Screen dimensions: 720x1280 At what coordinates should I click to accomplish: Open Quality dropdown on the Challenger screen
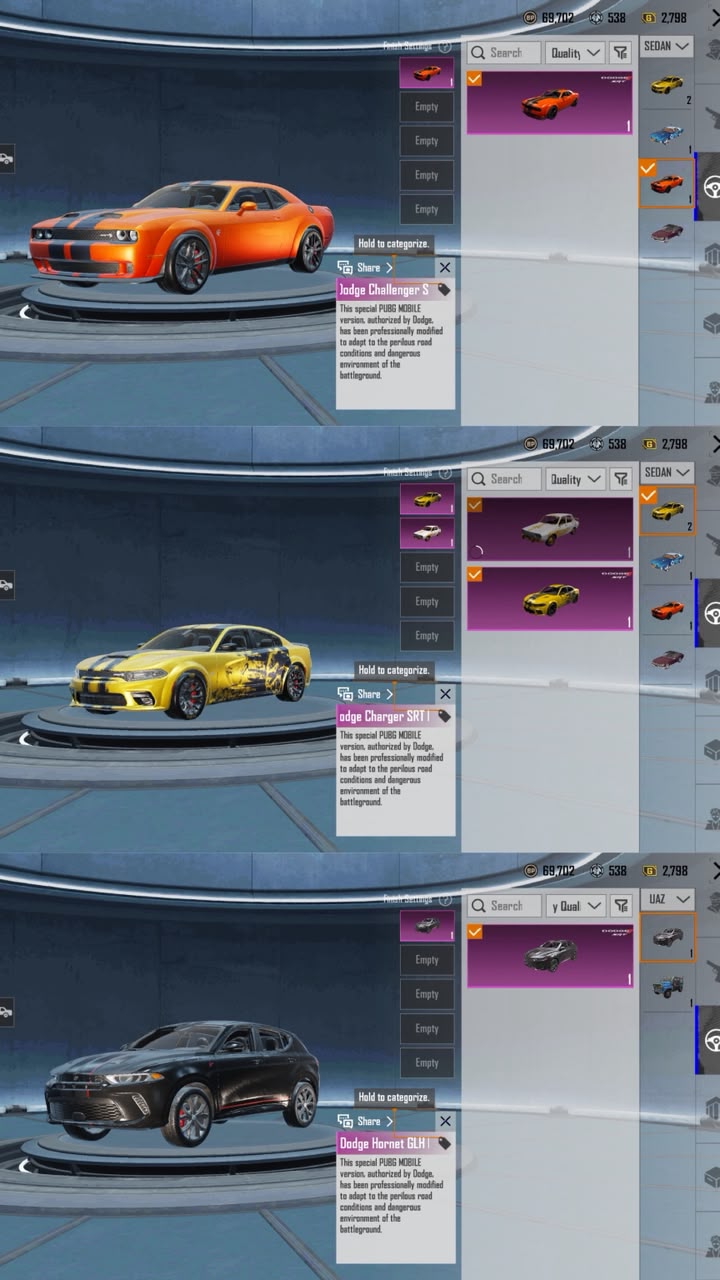click(x=576, y=52)
